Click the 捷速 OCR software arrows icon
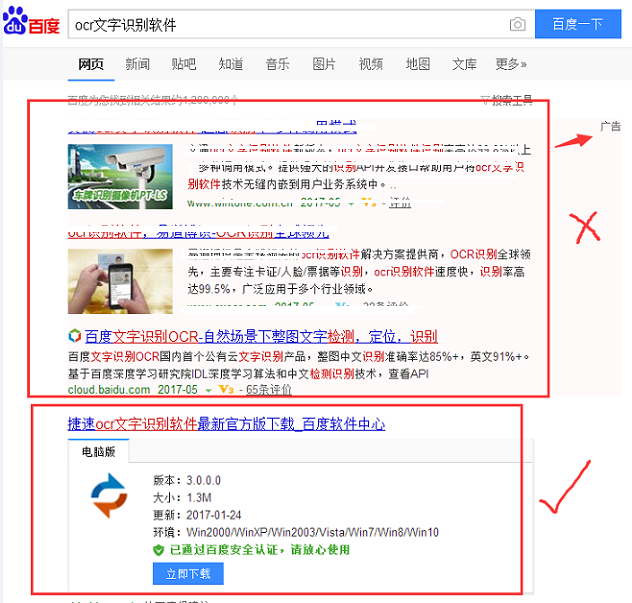 (109, 496)
